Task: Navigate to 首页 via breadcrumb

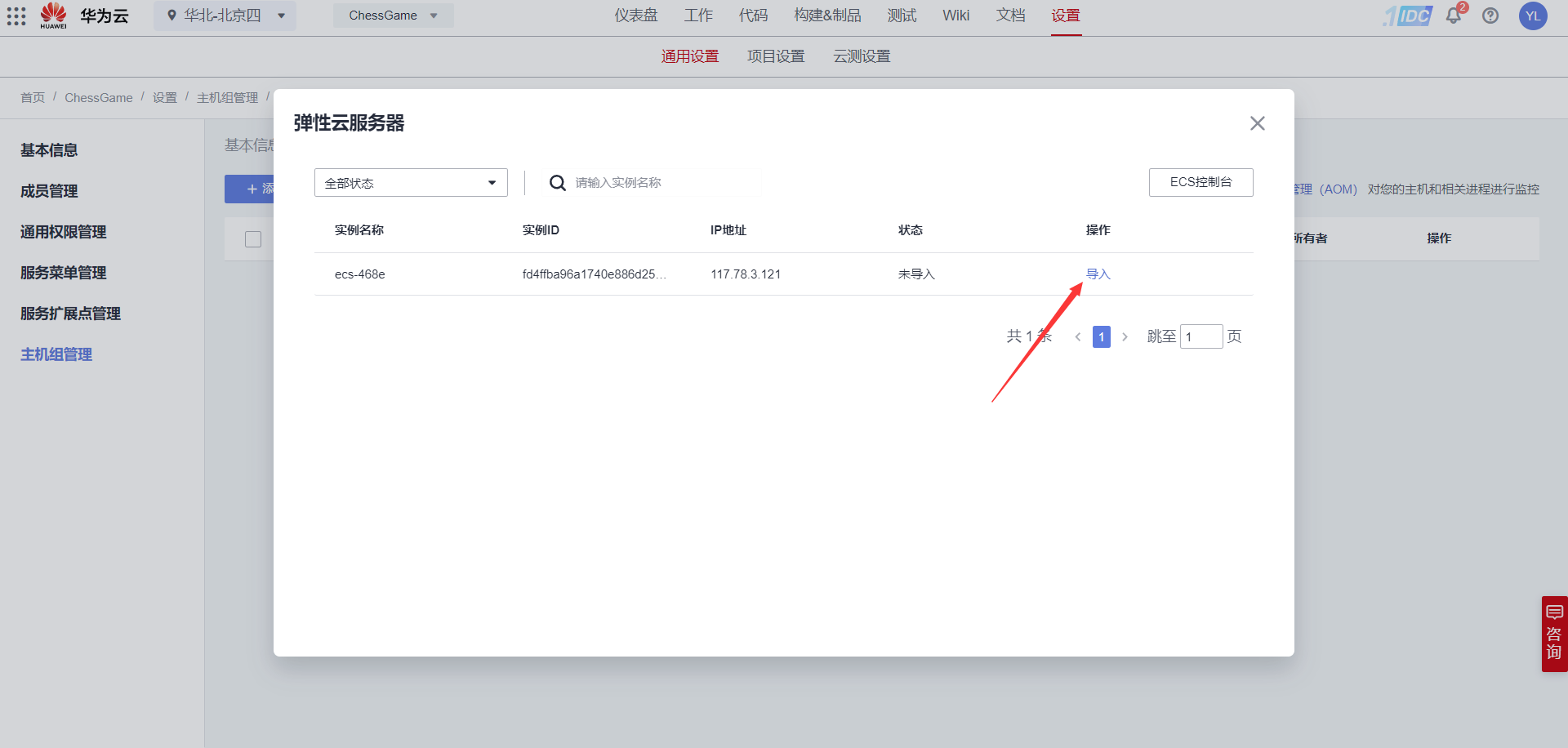Action: point(33,97)
